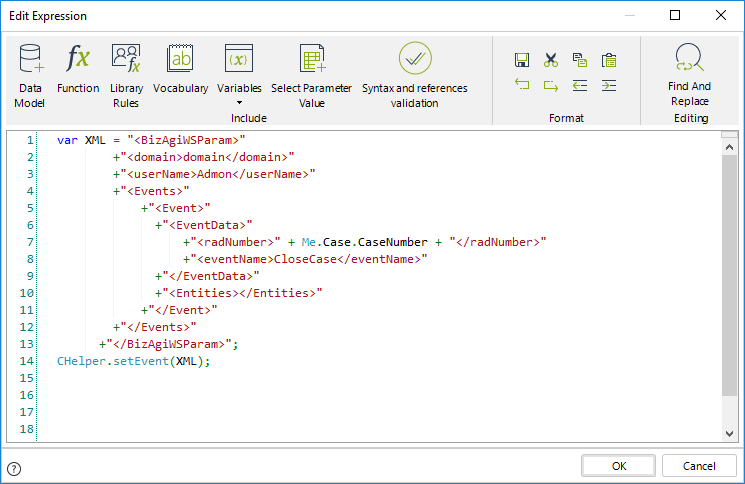Click the scroll up arrow of the editor

[729, 147]
